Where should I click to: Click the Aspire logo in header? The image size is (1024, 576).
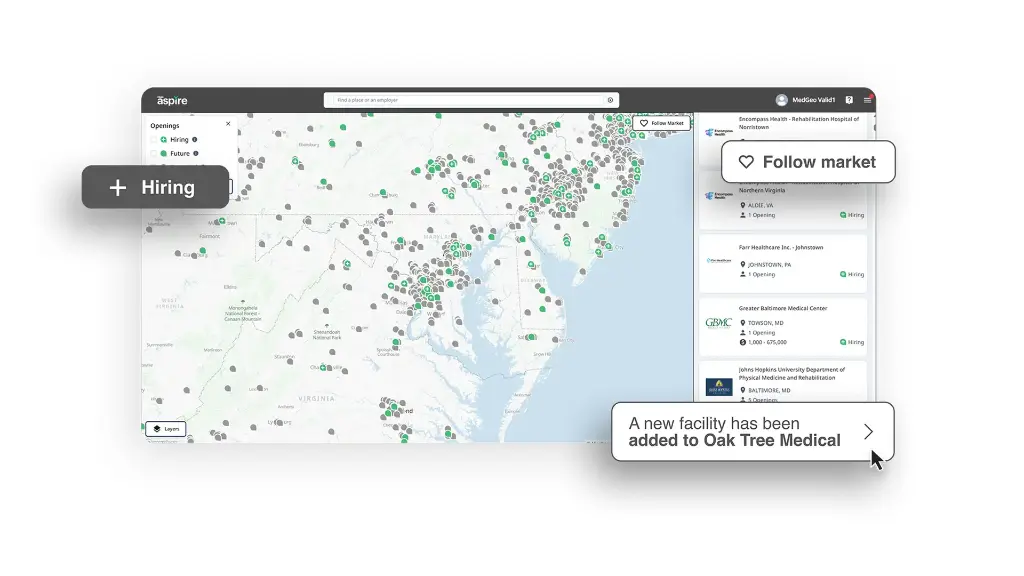click(171, 100)
